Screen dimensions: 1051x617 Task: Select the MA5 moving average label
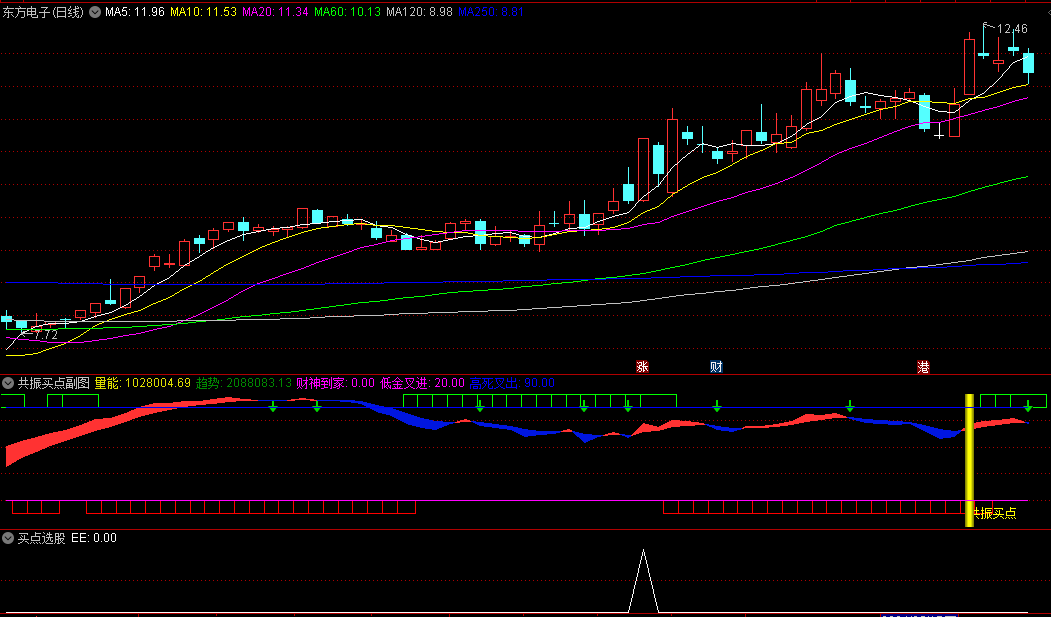tap(133, 13)
